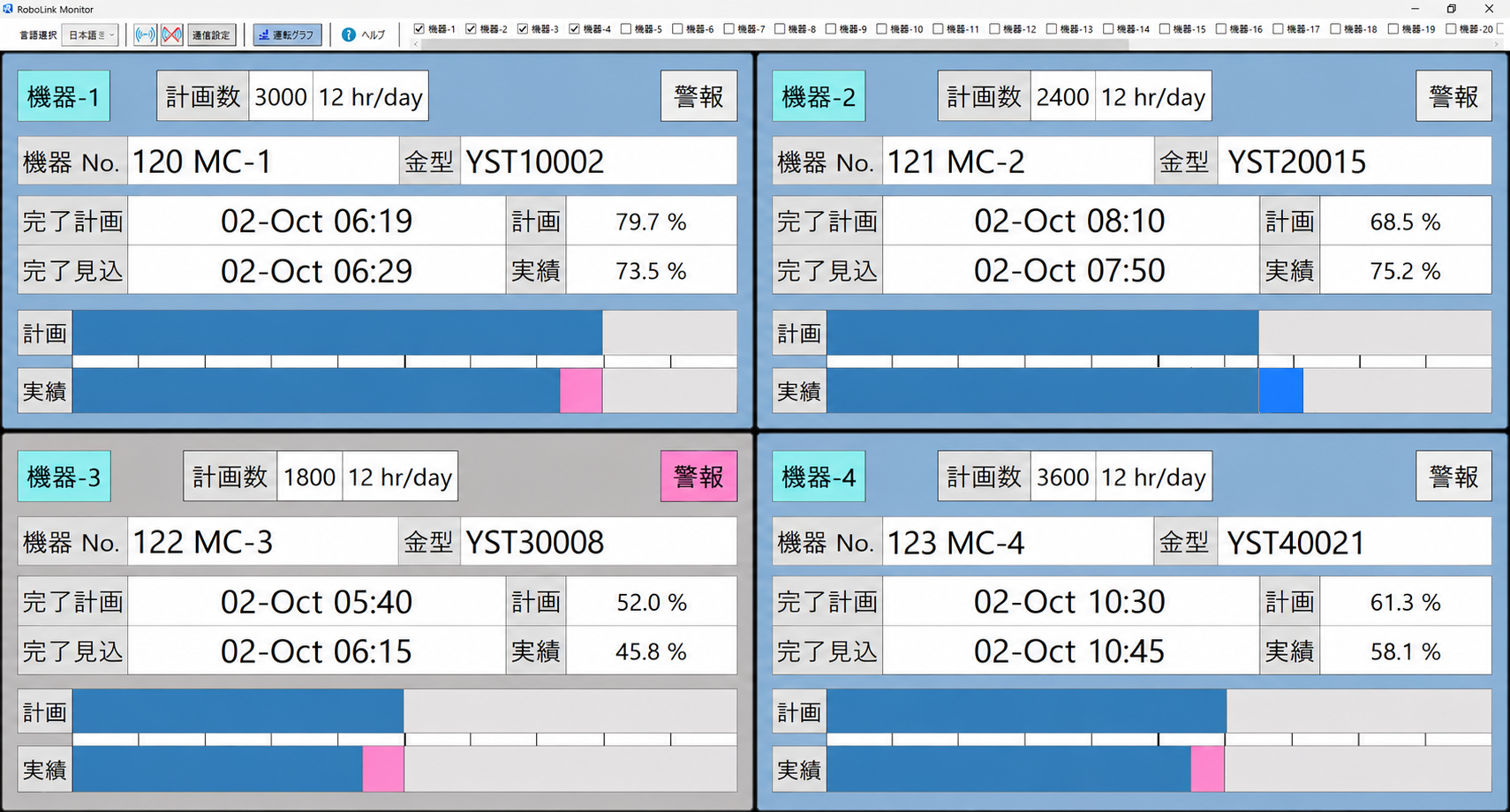
Task: Click the 警報 alarm button for 機器-2
Action: pos(1453,96)
